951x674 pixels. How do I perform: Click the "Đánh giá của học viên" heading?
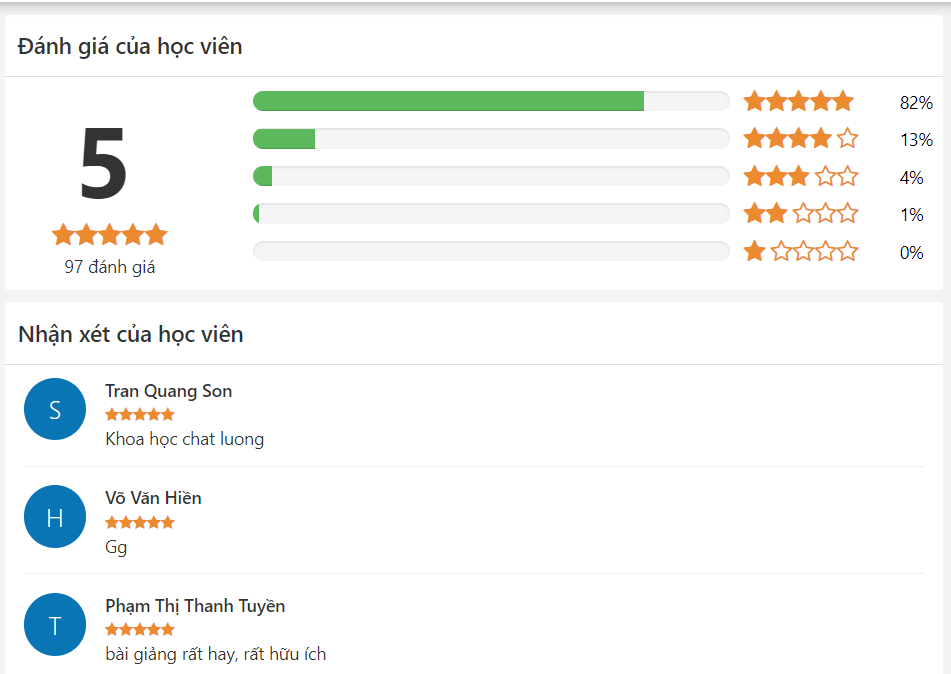tap(130, 46)
